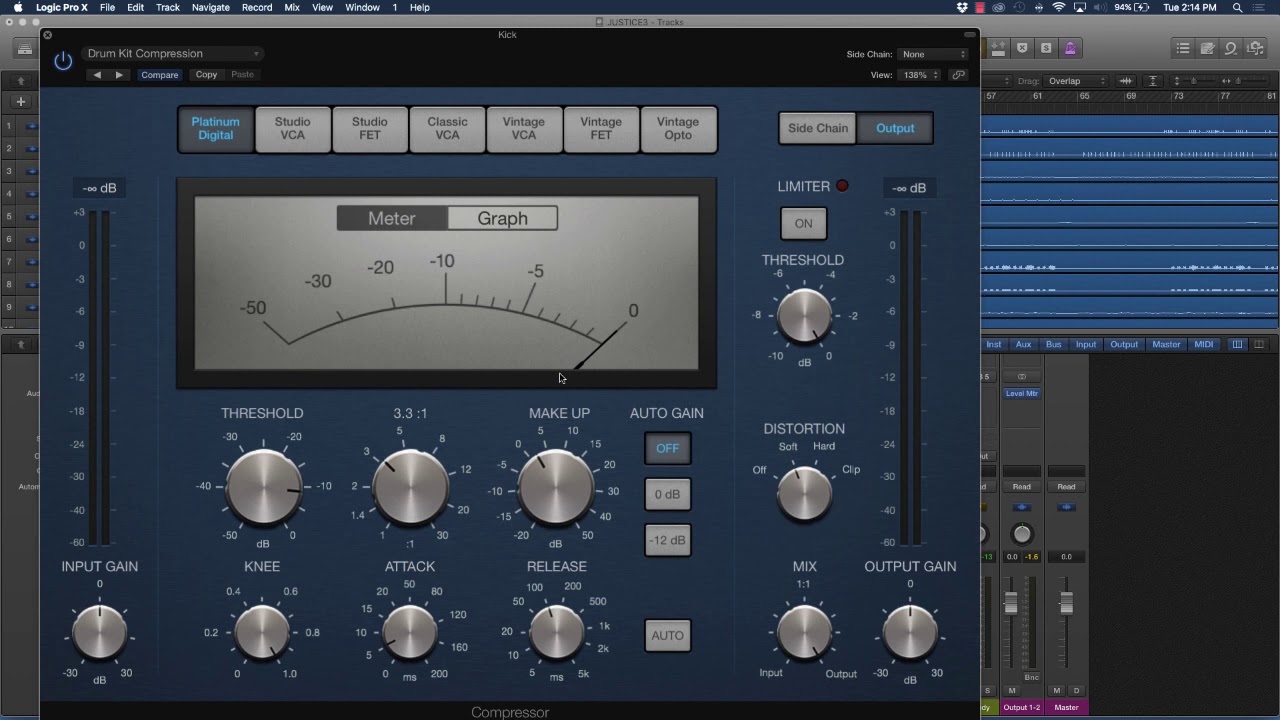The width and height of the screenshot is (1280, 720).
Task: Open the Note Pads icon
Action: click(1207, 48)
